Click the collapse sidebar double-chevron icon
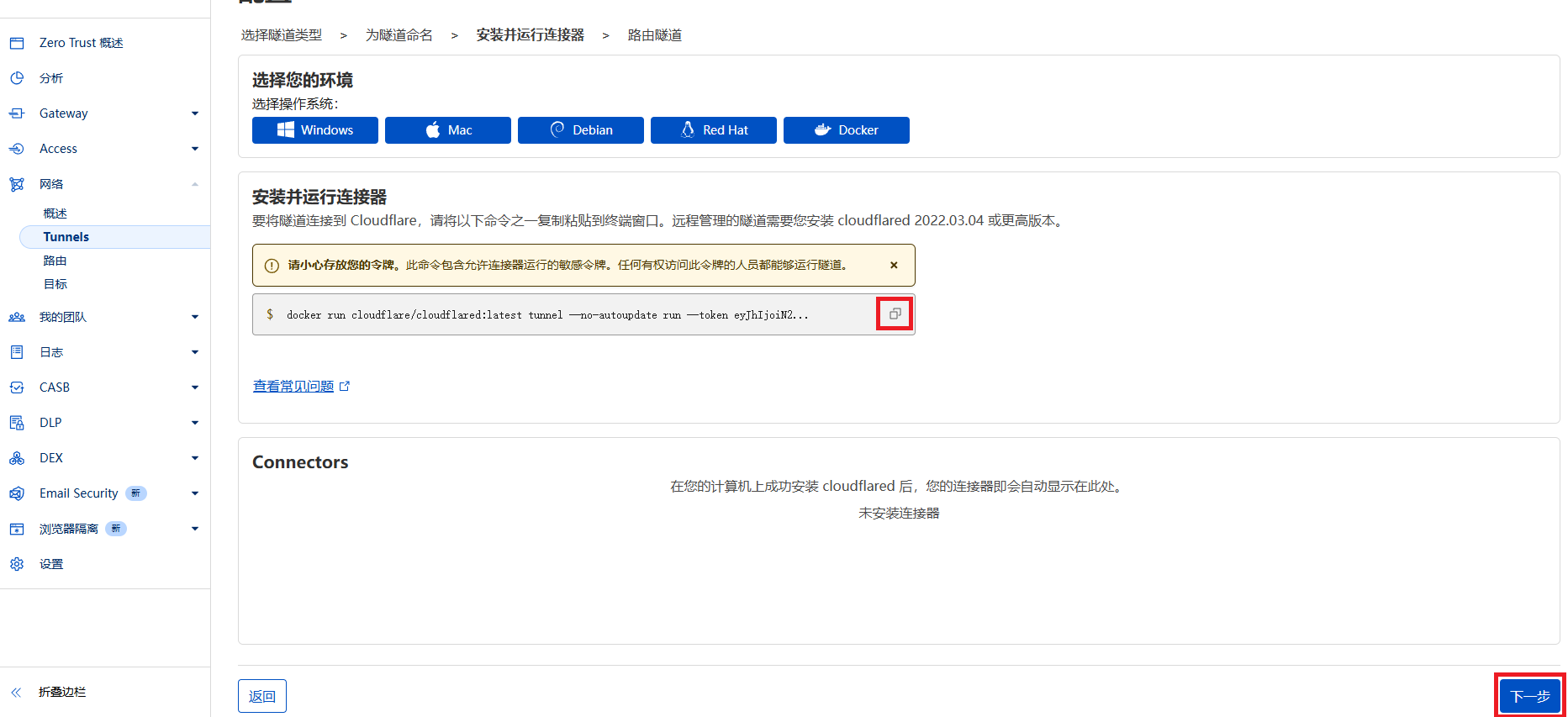1568x717 pixels. click(x=16, y=692)
